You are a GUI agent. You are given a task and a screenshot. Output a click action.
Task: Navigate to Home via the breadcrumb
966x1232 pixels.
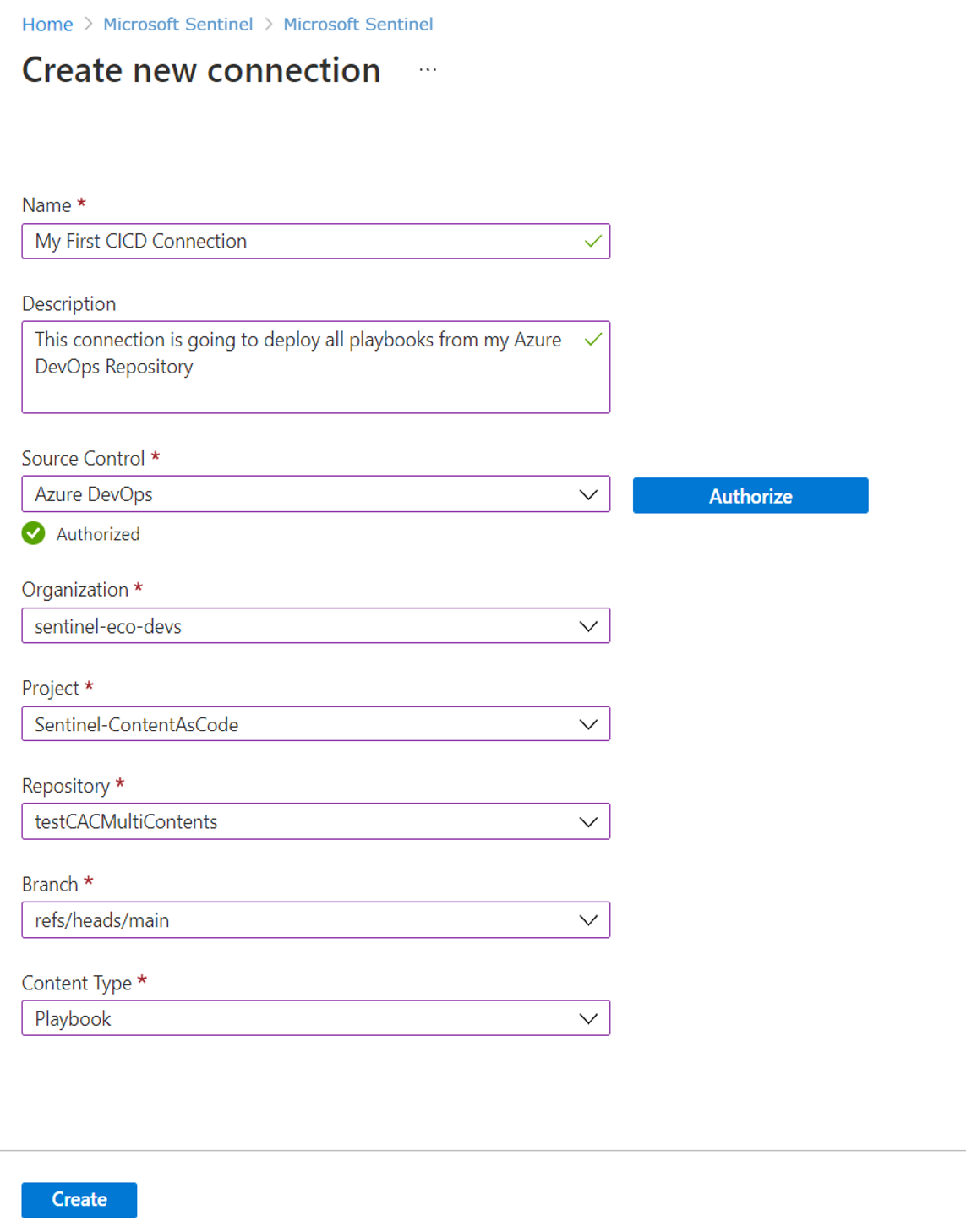47,24
